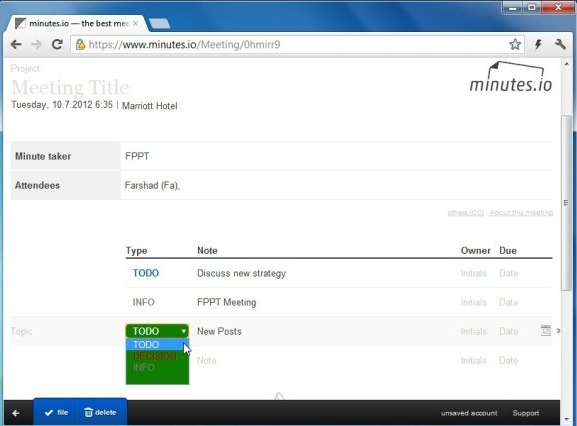Click the minutes.io logo
The image size is (577, 426).
click(x=511, y=77)
